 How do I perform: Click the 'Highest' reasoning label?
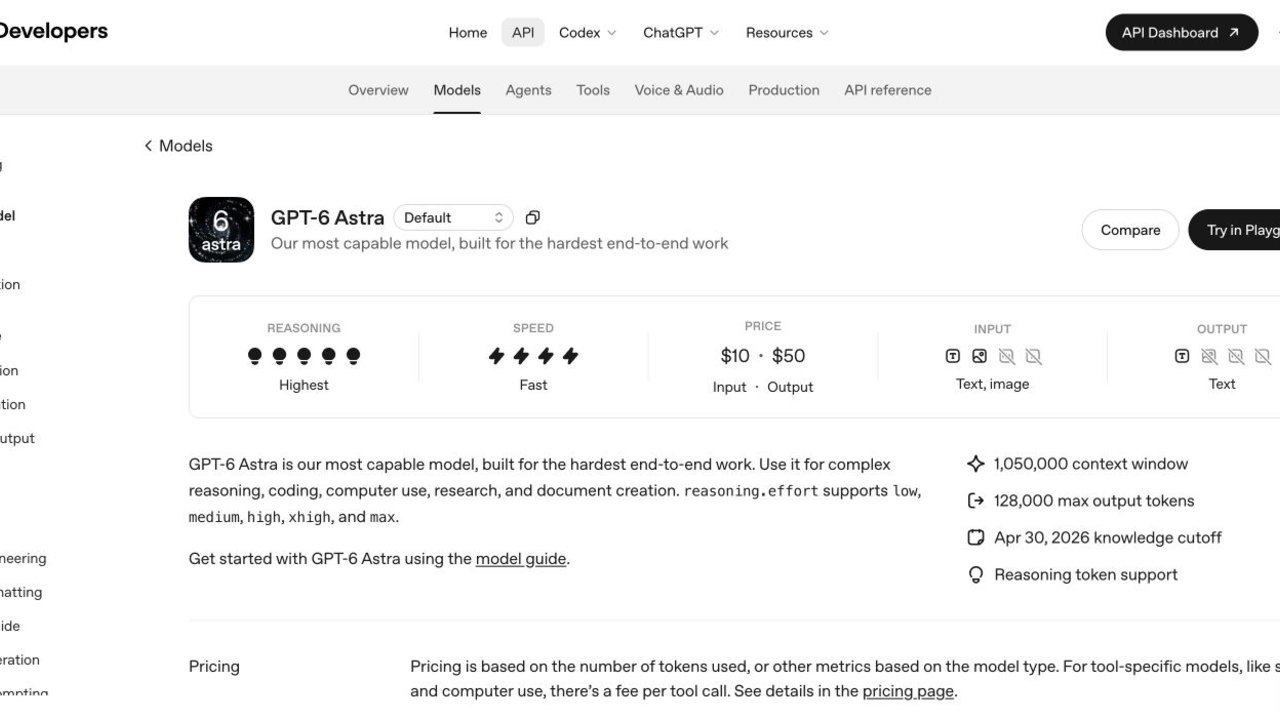[x=304, y=385]
